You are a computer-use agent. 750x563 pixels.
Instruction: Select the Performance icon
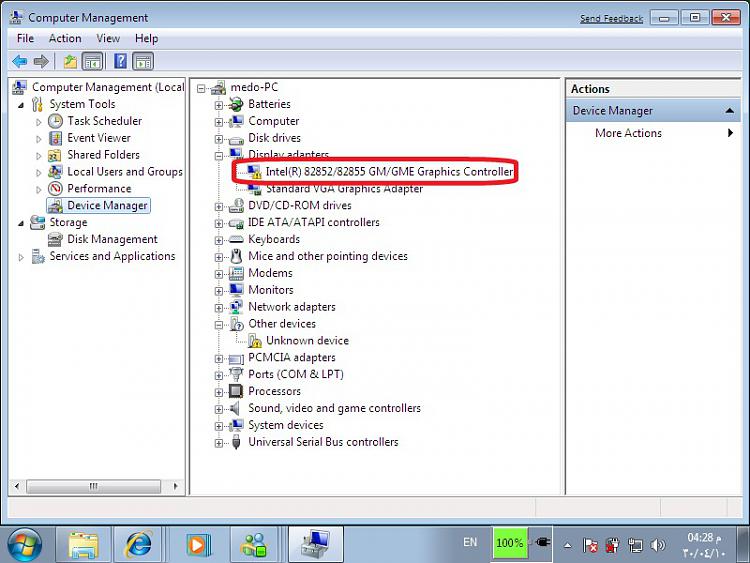click(55, 188)
